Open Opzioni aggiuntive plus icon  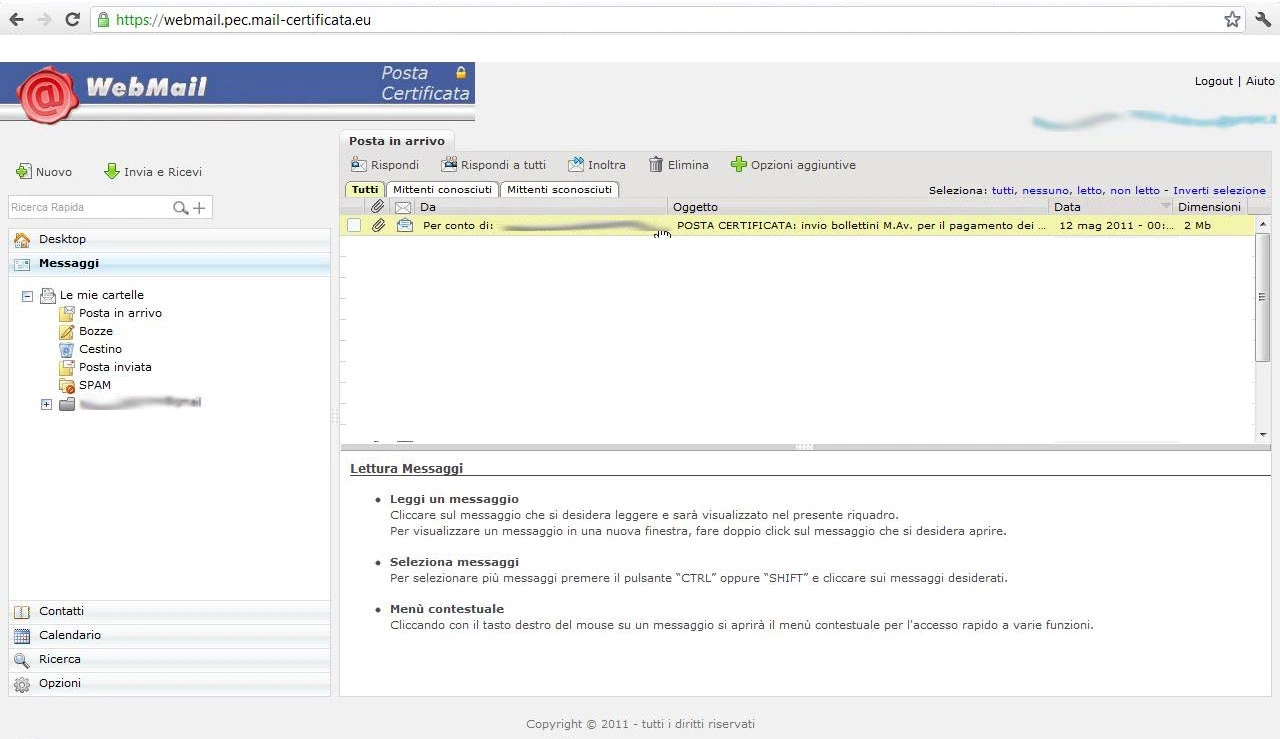coord(738,165)
